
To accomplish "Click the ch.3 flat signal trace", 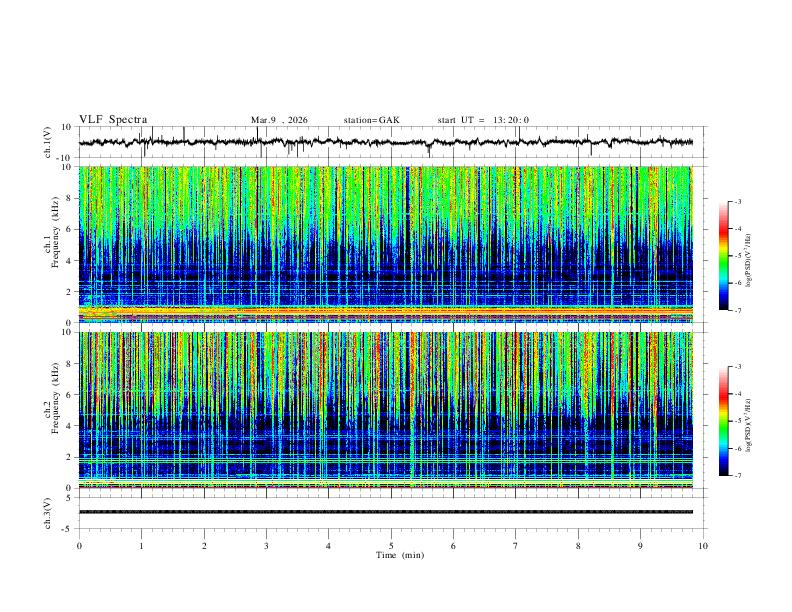I will (x=386, y=512).
